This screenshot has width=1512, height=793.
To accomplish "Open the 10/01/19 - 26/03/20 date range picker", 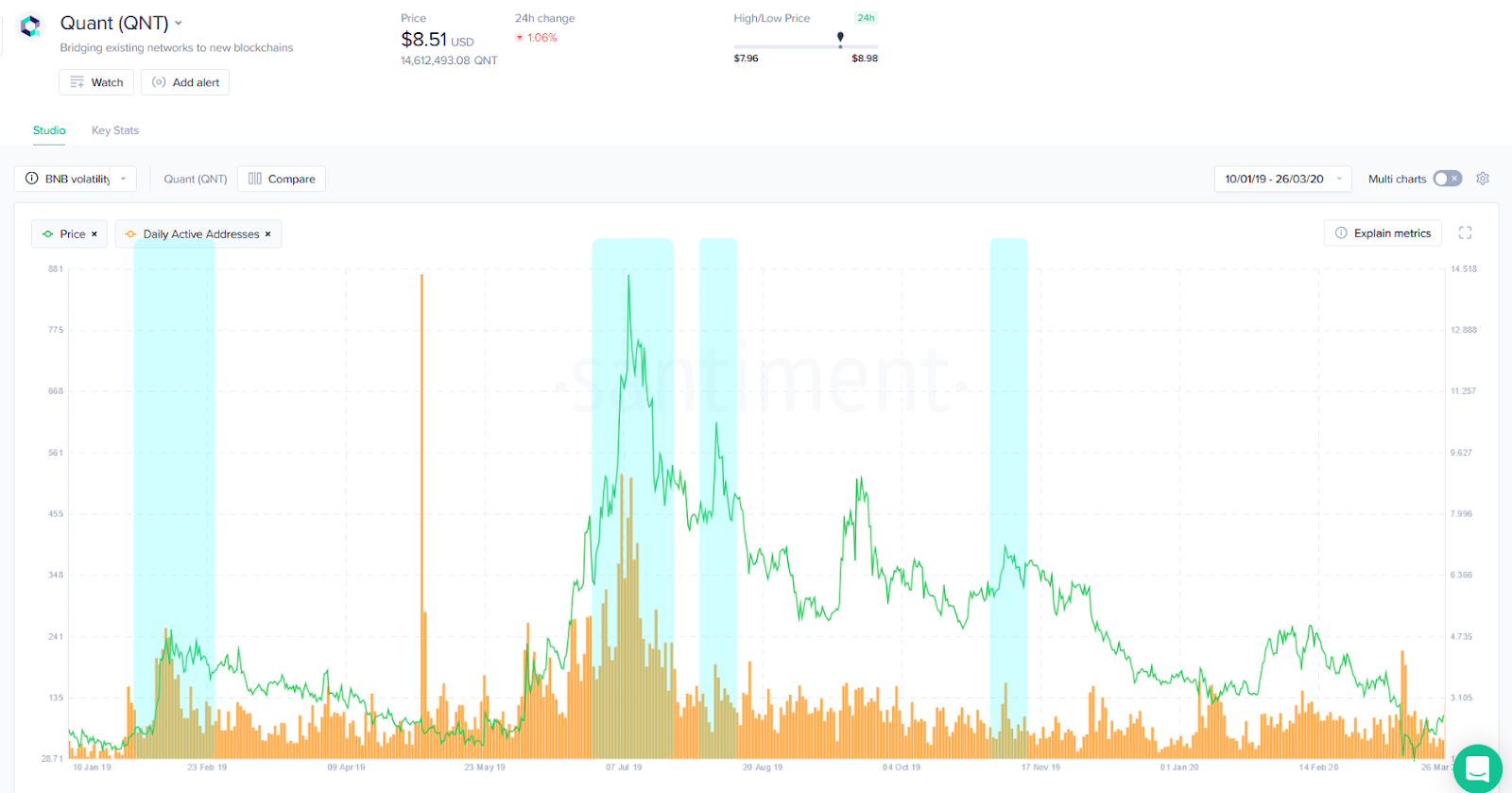I will click(x=1282, y=179).
